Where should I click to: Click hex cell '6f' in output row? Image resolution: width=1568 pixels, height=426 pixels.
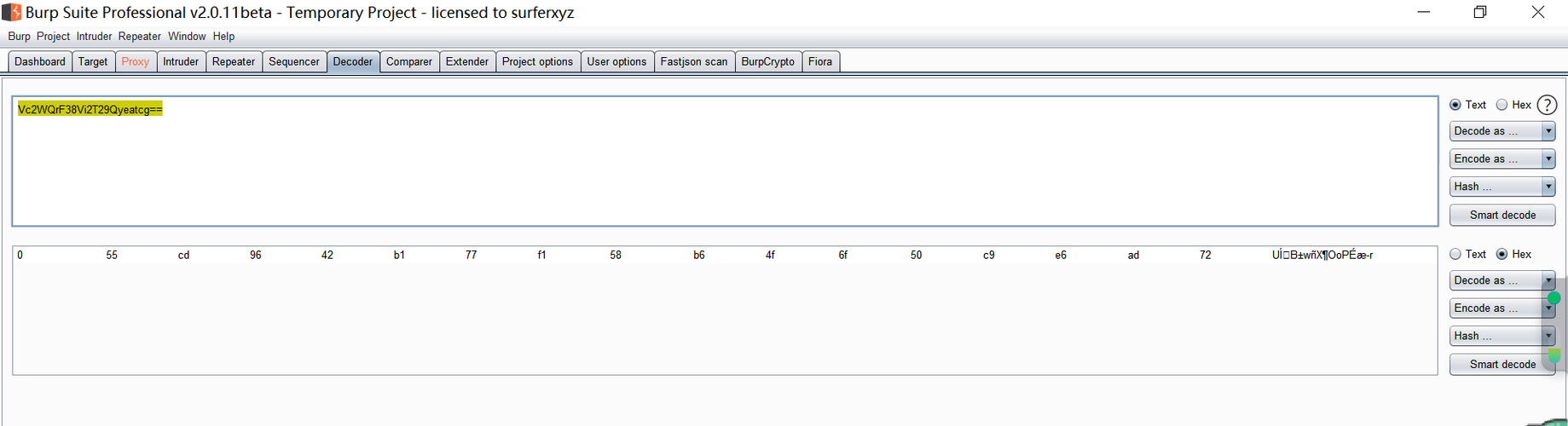[843, 255]
